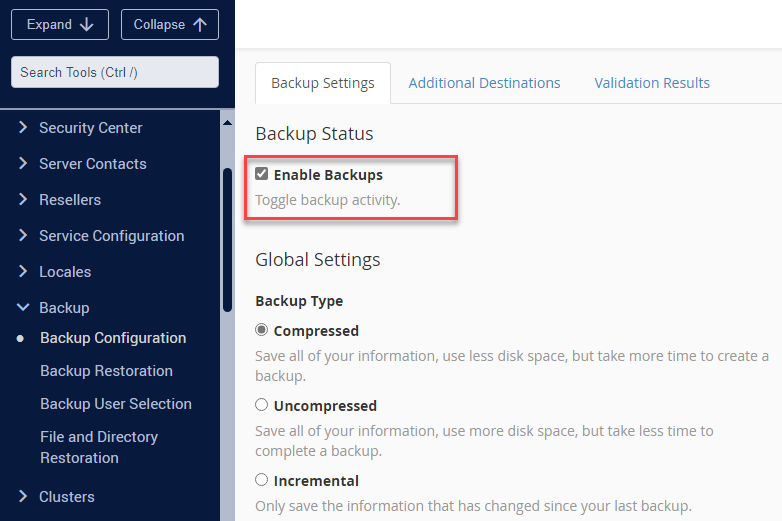The image size is (782, 521).
Task: Switch to the Additional Destinations tab
Action: [x=484, y=83]
